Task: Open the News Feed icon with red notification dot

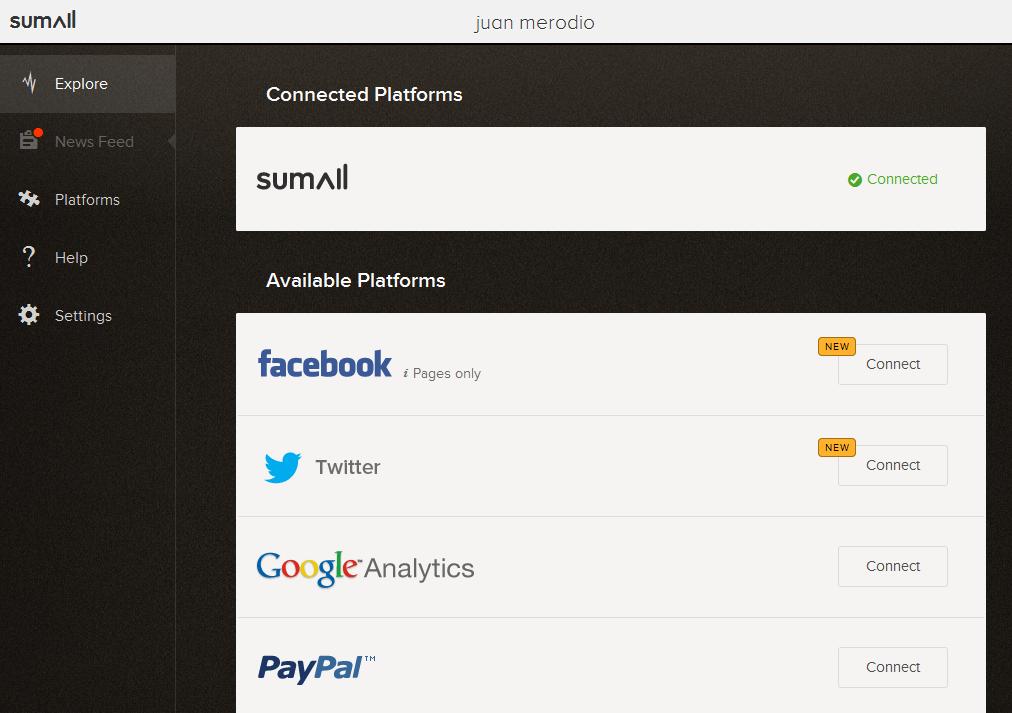Action: click(x=30, y=139)
